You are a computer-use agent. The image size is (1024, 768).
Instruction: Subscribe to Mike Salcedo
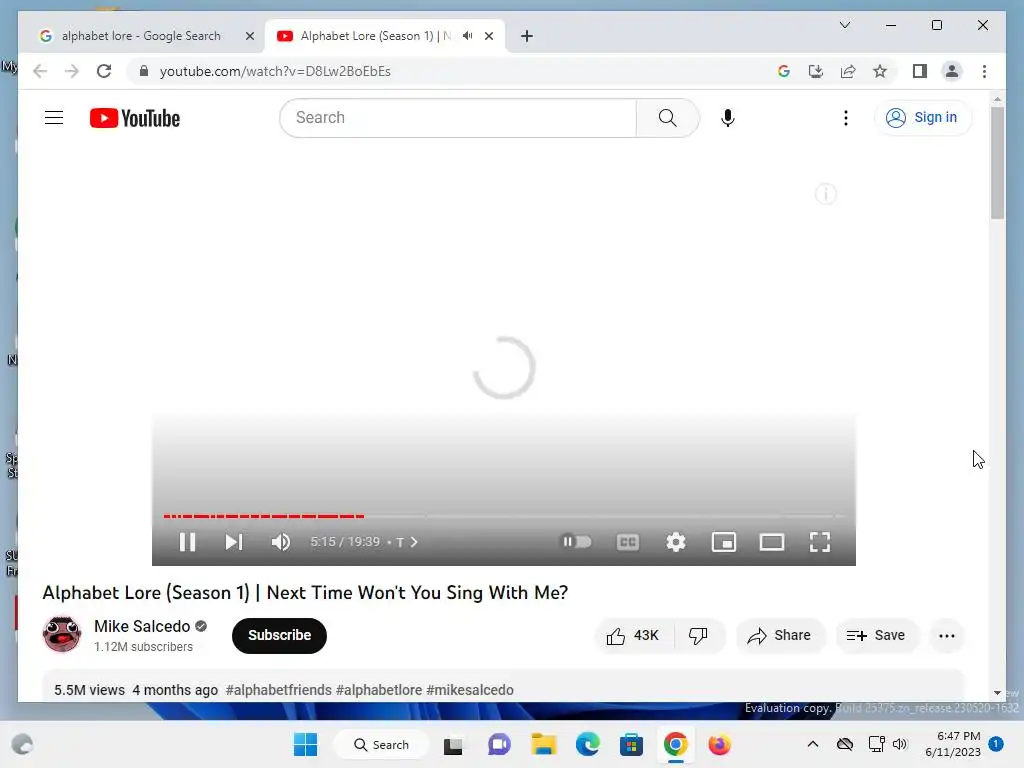tap(279, 635)
